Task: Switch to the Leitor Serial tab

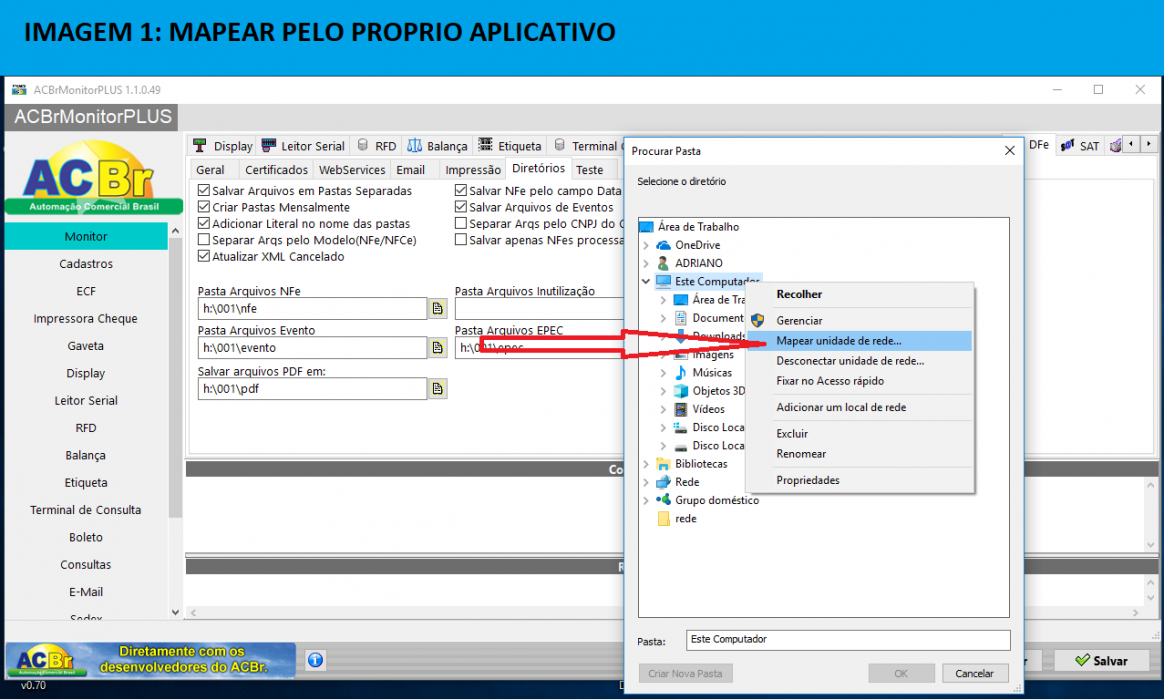Action: [x=304, y=145]
